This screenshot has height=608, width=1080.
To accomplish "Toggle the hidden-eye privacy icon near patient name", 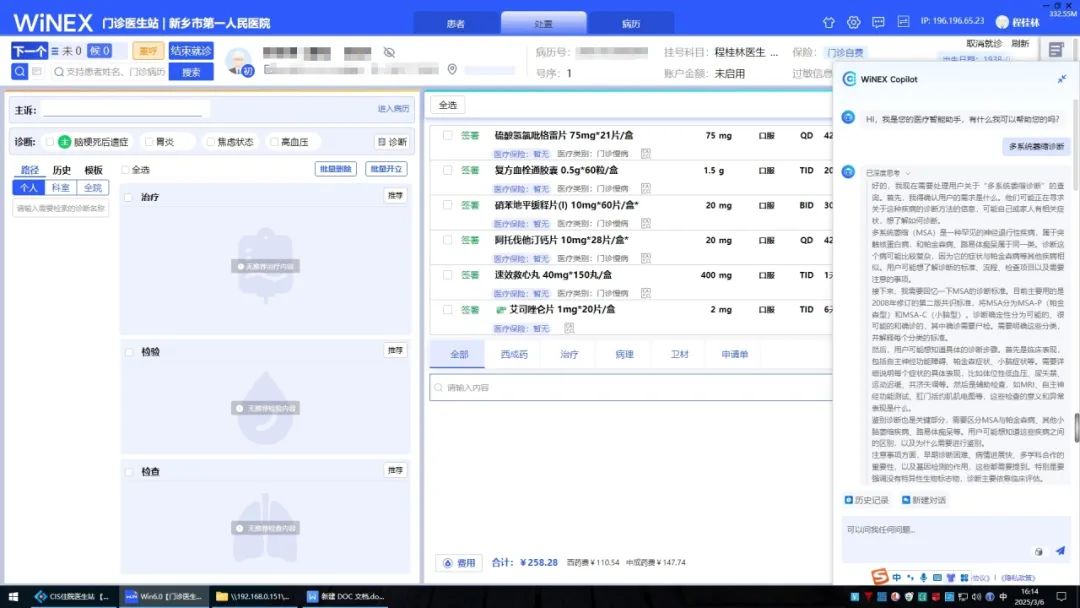I will coord(389,52).
